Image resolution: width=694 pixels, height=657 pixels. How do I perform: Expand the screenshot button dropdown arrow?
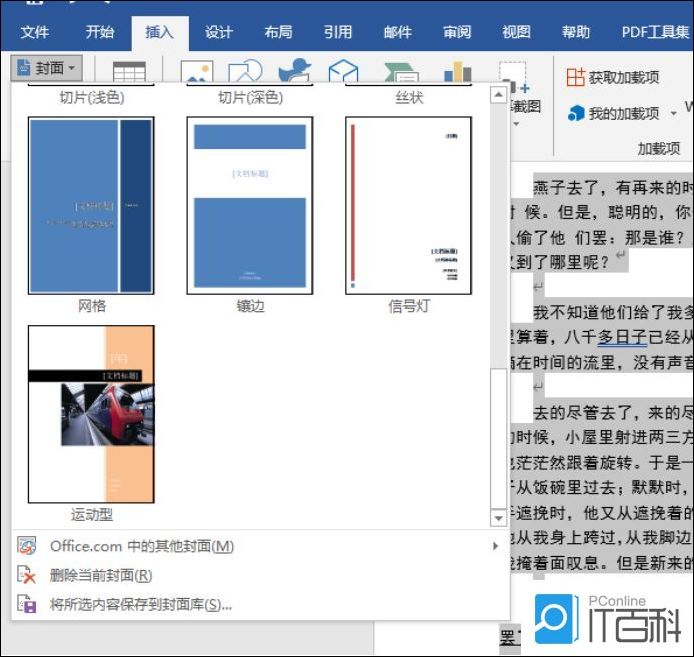[x=516, y=124]
